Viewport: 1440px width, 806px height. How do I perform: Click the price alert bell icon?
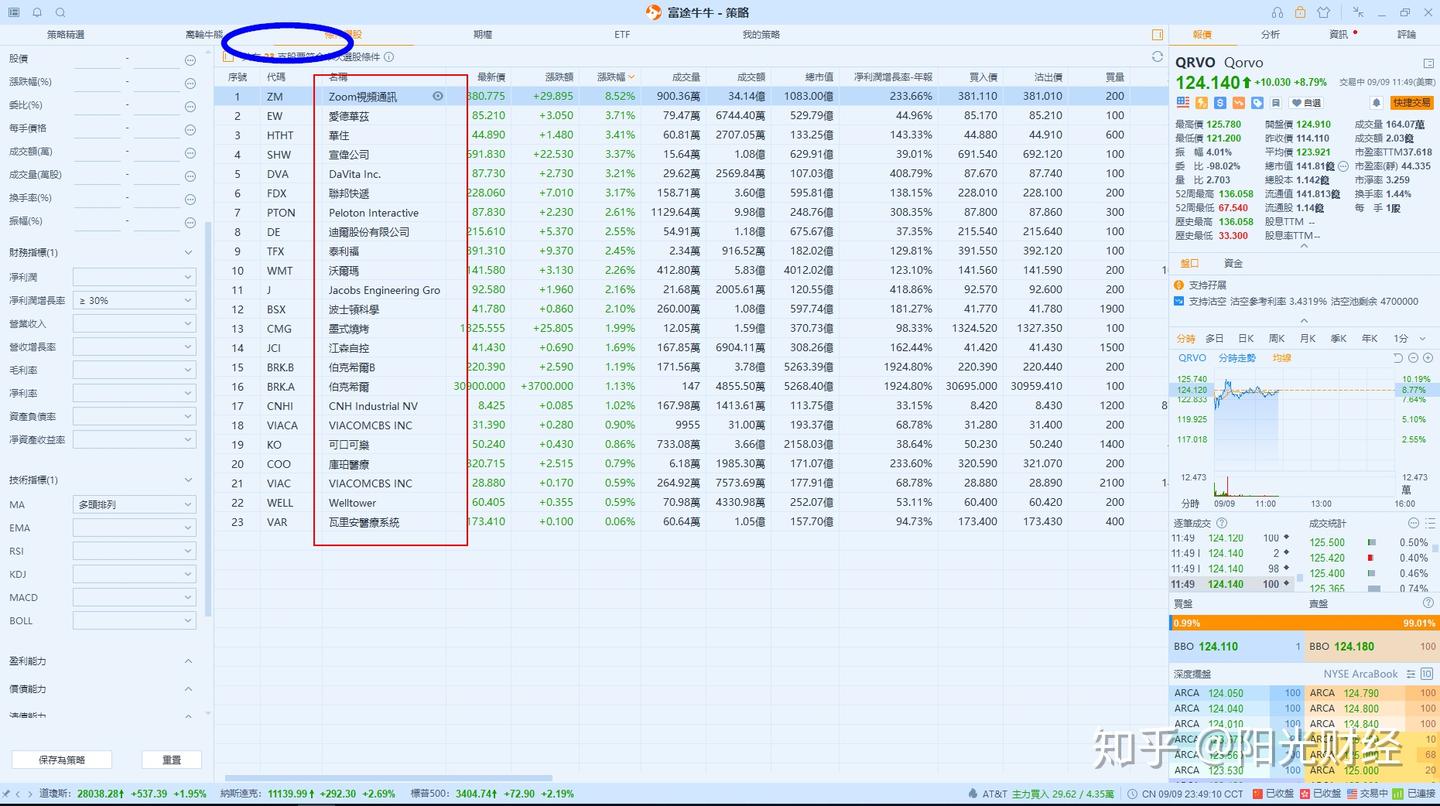(1376, 102)
